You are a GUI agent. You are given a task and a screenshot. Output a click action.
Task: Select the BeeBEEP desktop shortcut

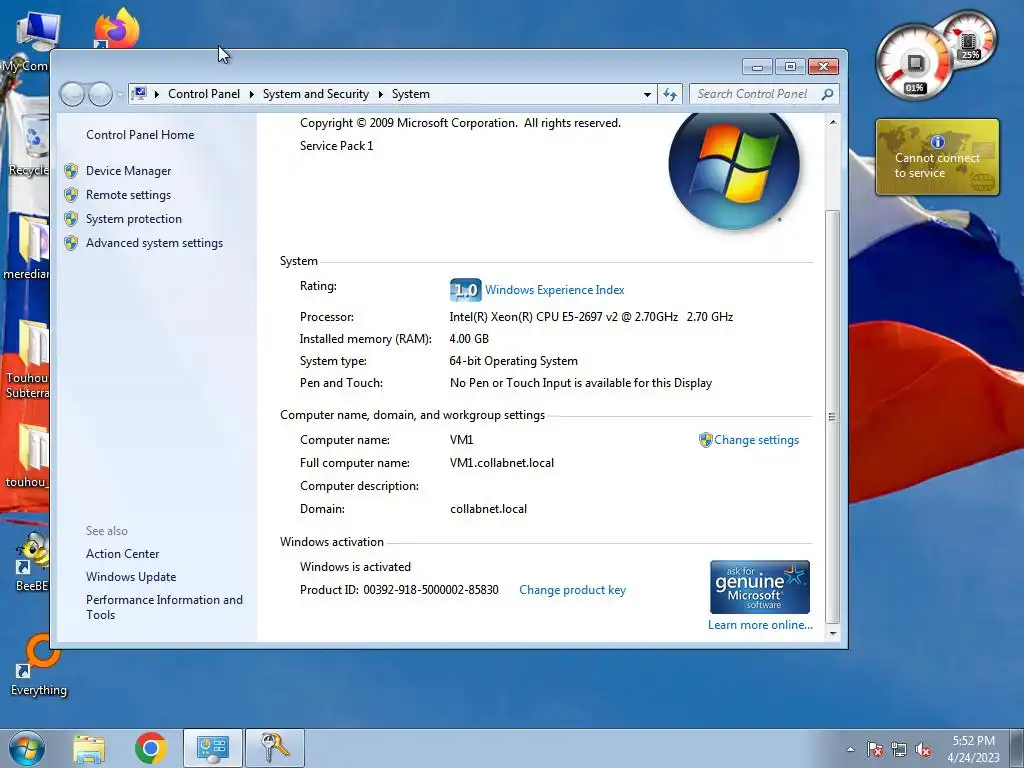pyautogui.click(x=31, y=560)
